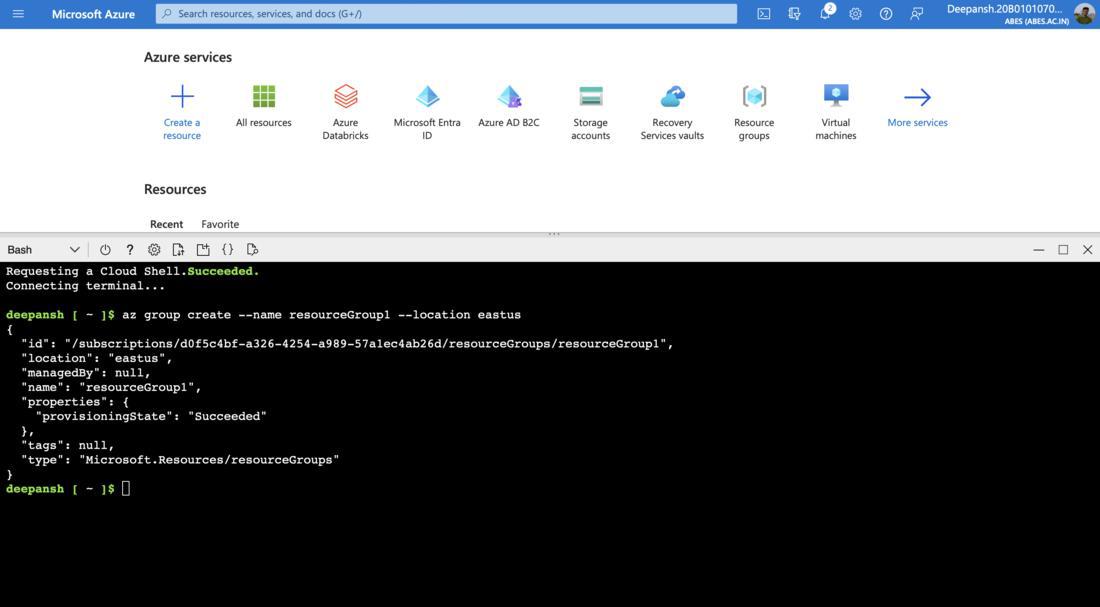Open the Bash shell type dropdown
Image resolution: width=1100 pixels, height=607 pixels.
(43, 250)
